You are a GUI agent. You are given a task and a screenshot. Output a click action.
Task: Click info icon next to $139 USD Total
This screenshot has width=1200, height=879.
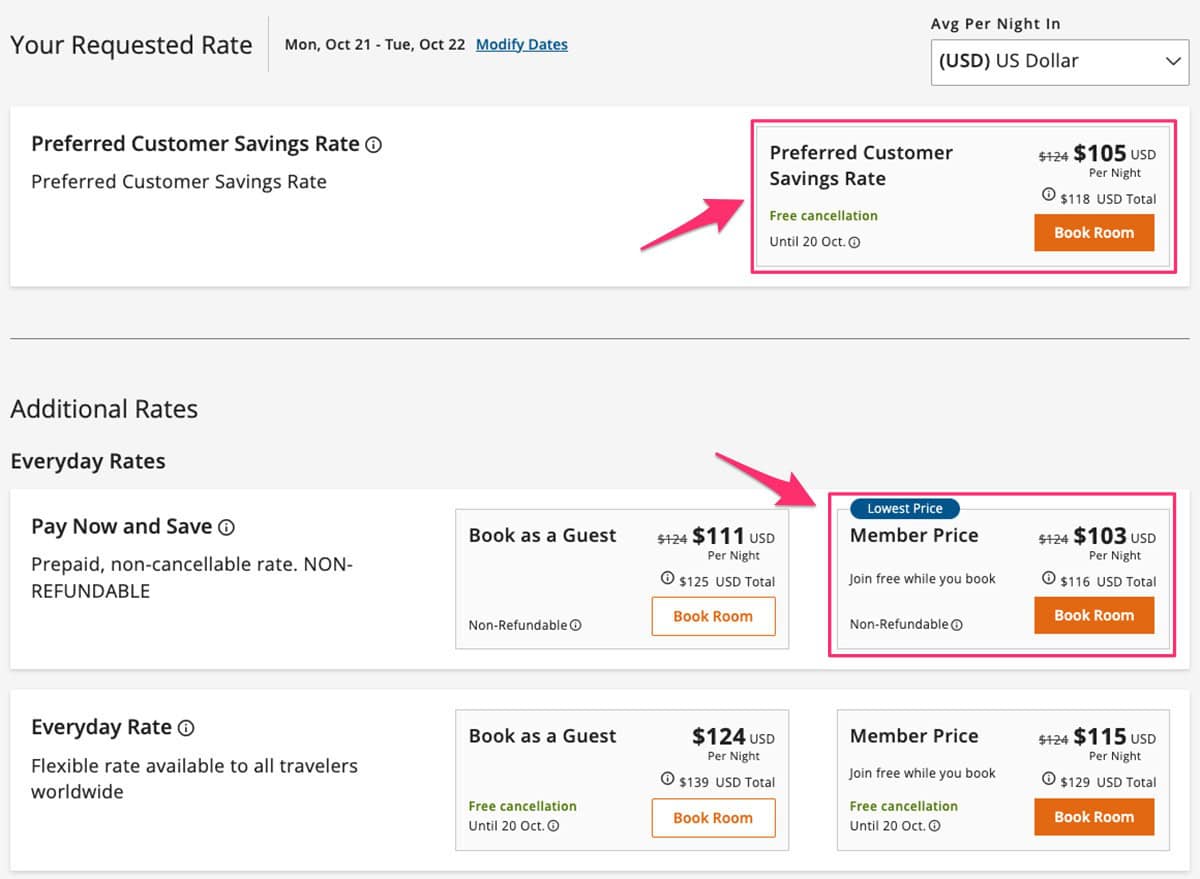point(667,780)
